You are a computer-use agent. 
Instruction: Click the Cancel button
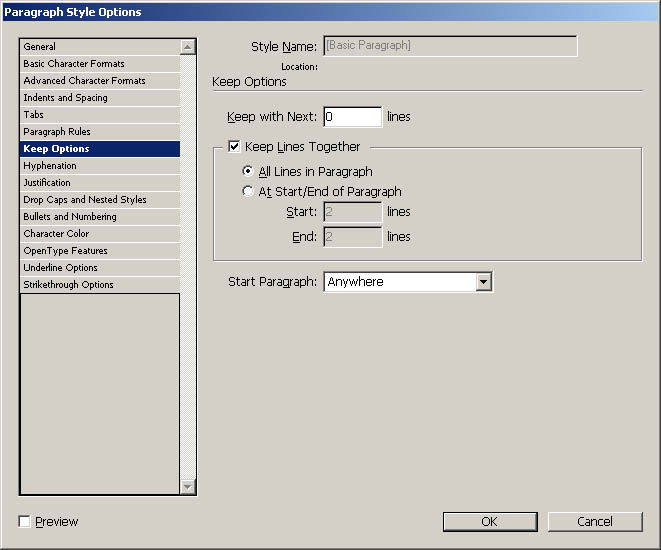tap(595, 522)
